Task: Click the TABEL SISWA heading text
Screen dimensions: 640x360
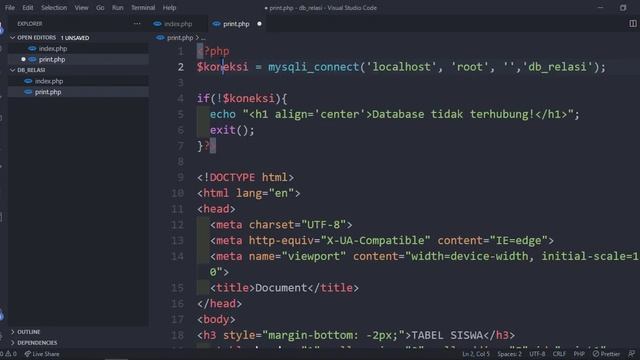Action: coord(447,336)
